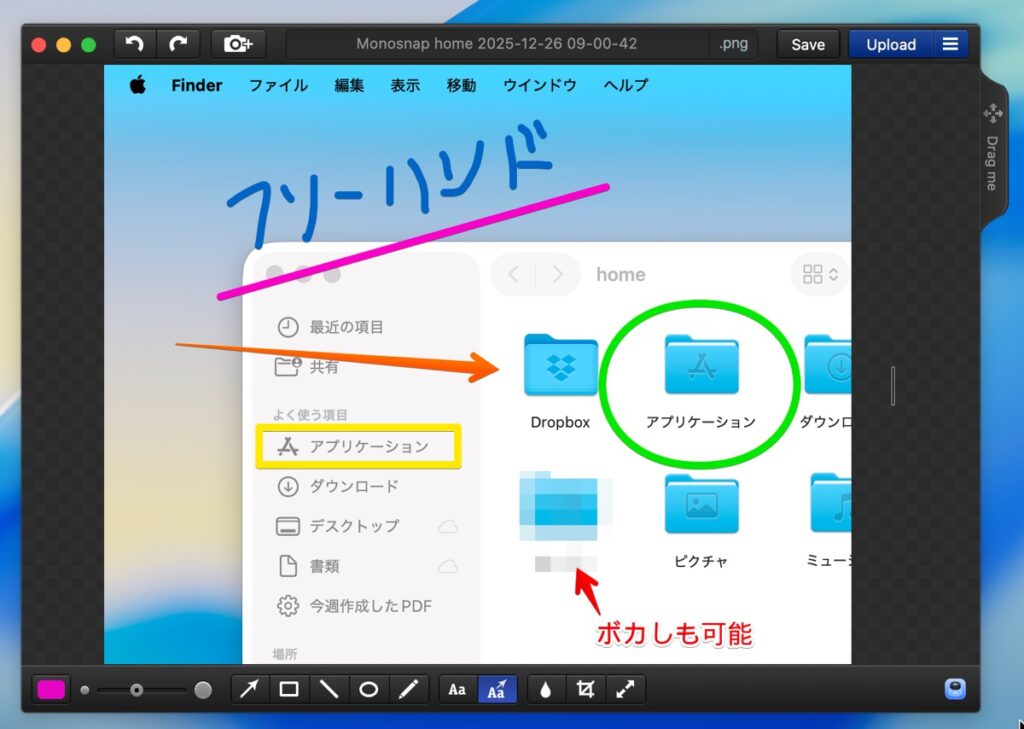Image resolution: width=1024 pixels, height=729 pixels.
Task: Click the line thickness slider handle
Action: [136, 690]
